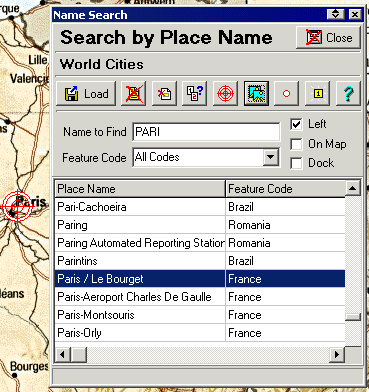Click the crossed-out document icon in toolbar
Image resolution: width=369 pixels, height=392 pixels.
coord(164,94)
